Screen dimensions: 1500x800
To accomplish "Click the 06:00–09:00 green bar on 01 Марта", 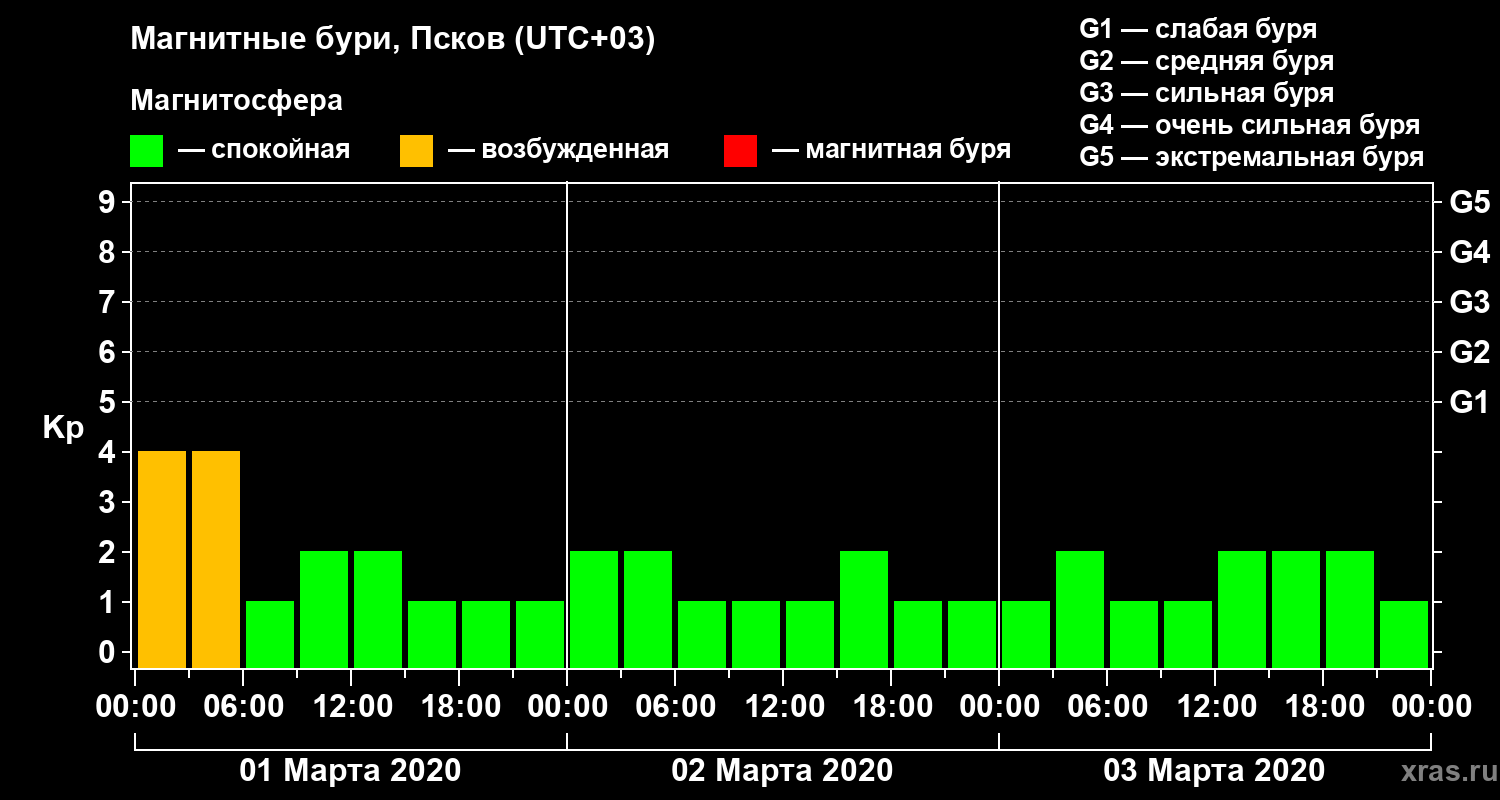I will click(270, 634).
